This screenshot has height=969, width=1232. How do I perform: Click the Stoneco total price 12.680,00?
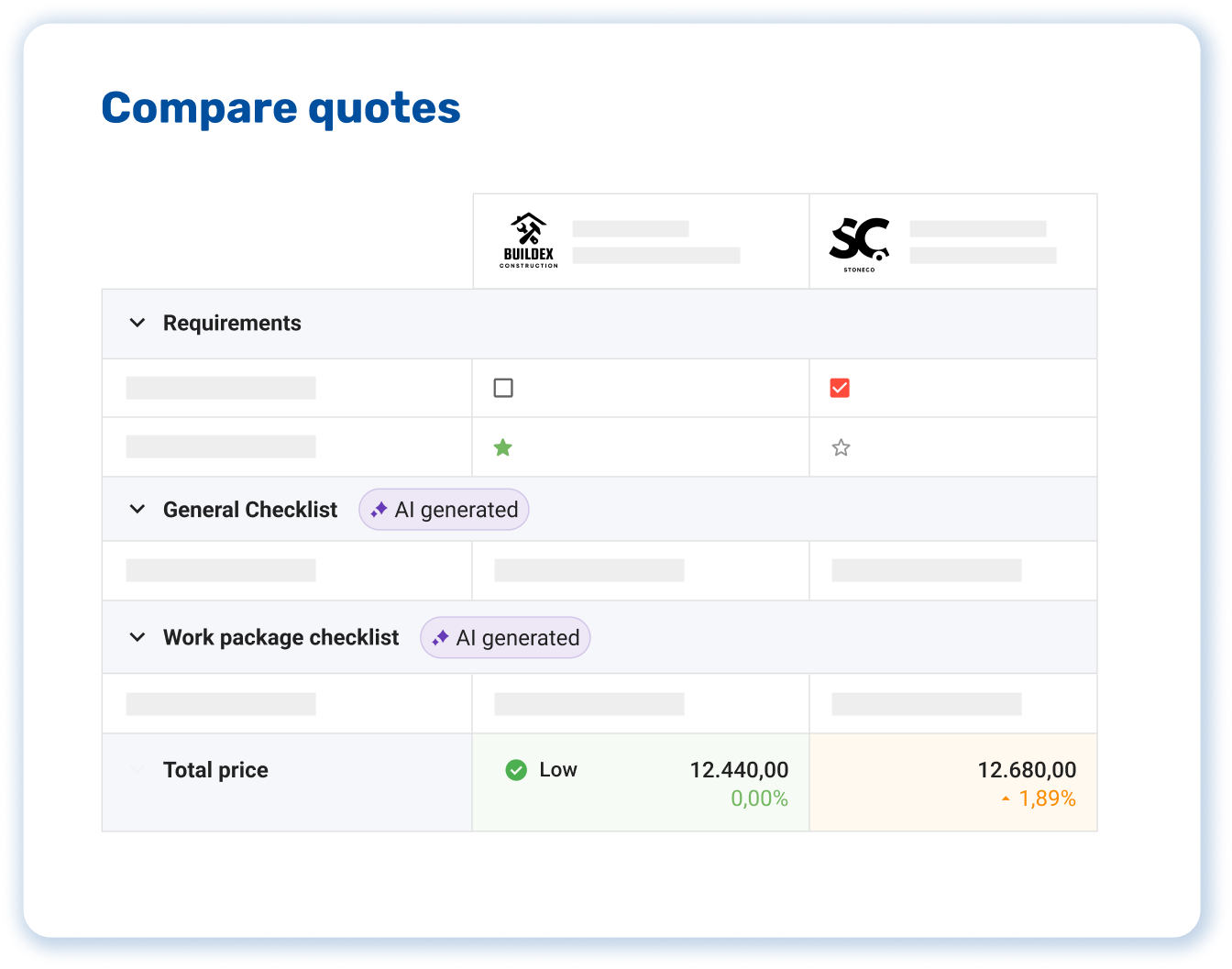click(1027, 770)
